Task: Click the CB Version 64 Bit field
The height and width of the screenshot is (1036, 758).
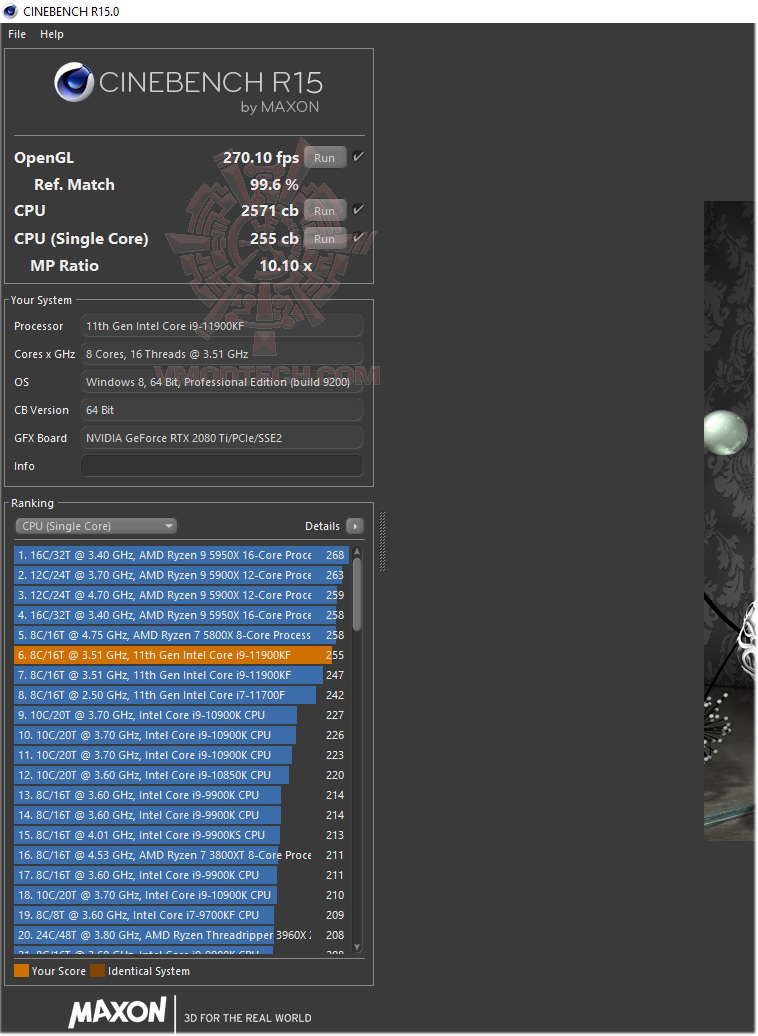Action: [222, 410]
